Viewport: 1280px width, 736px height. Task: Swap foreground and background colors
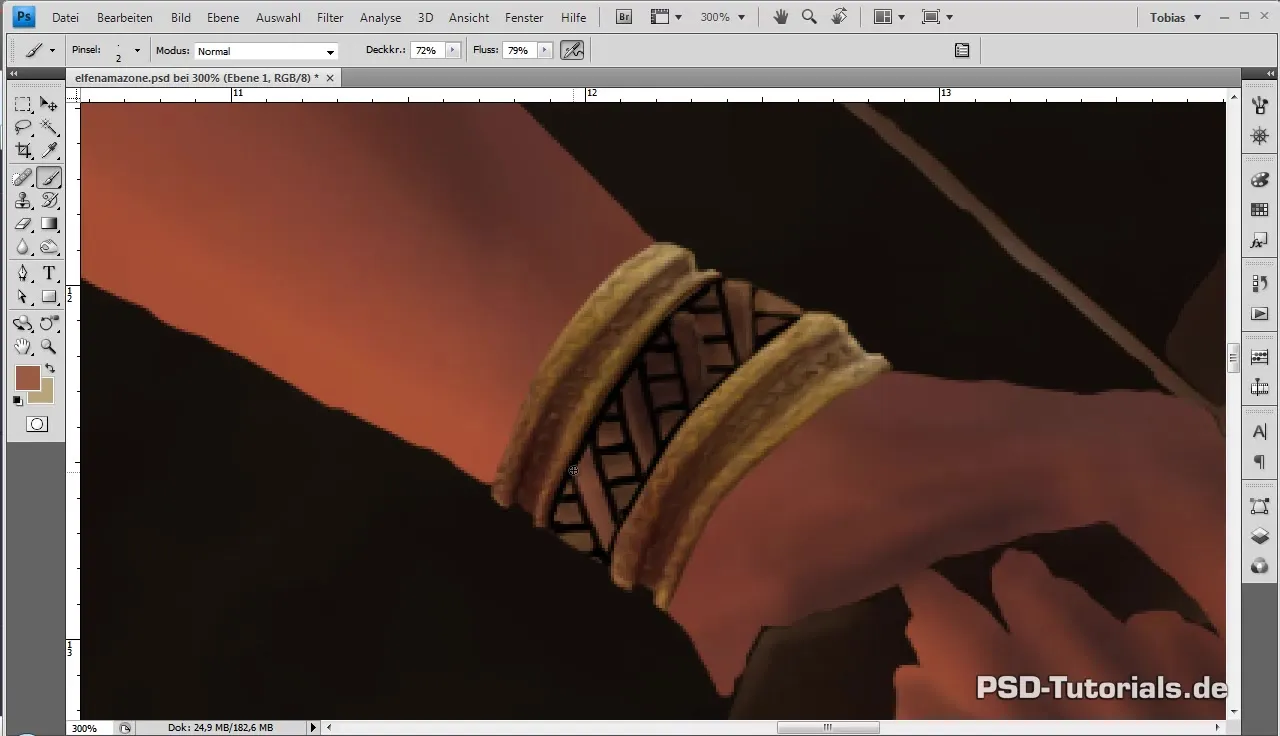click(x=49, y=369)
